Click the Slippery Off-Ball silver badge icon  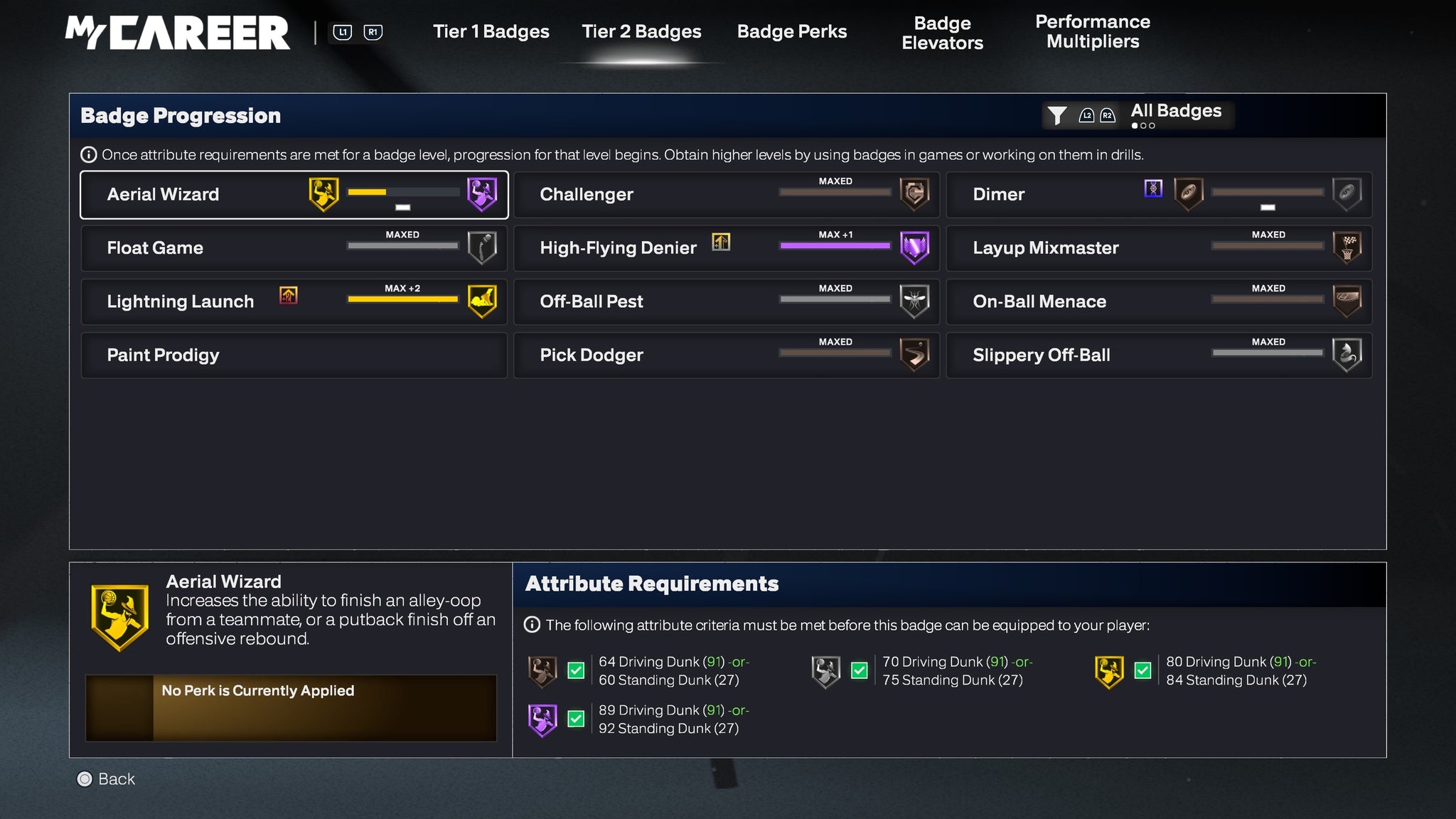coord(1347,354)
